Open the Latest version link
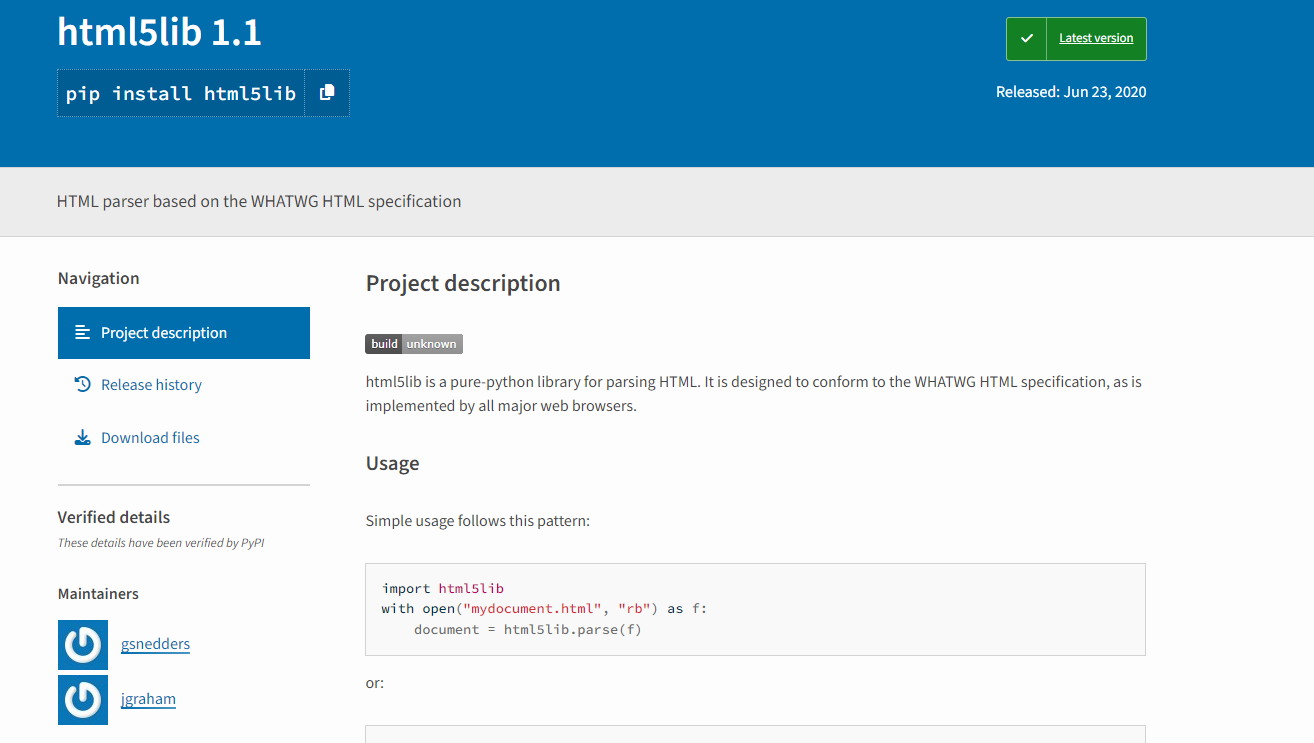The height and width of the screenshot is (743, 1314). click(1096, 38)
